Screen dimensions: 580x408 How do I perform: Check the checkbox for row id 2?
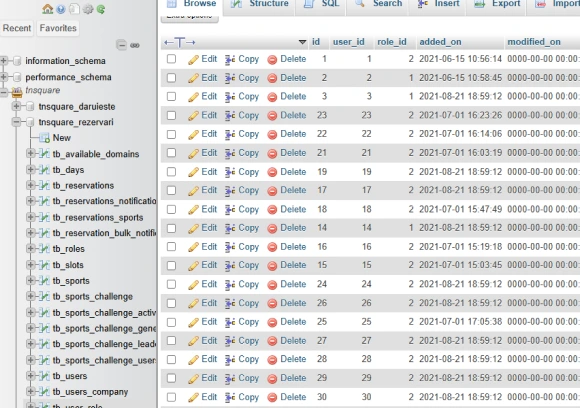coord(171,78)
